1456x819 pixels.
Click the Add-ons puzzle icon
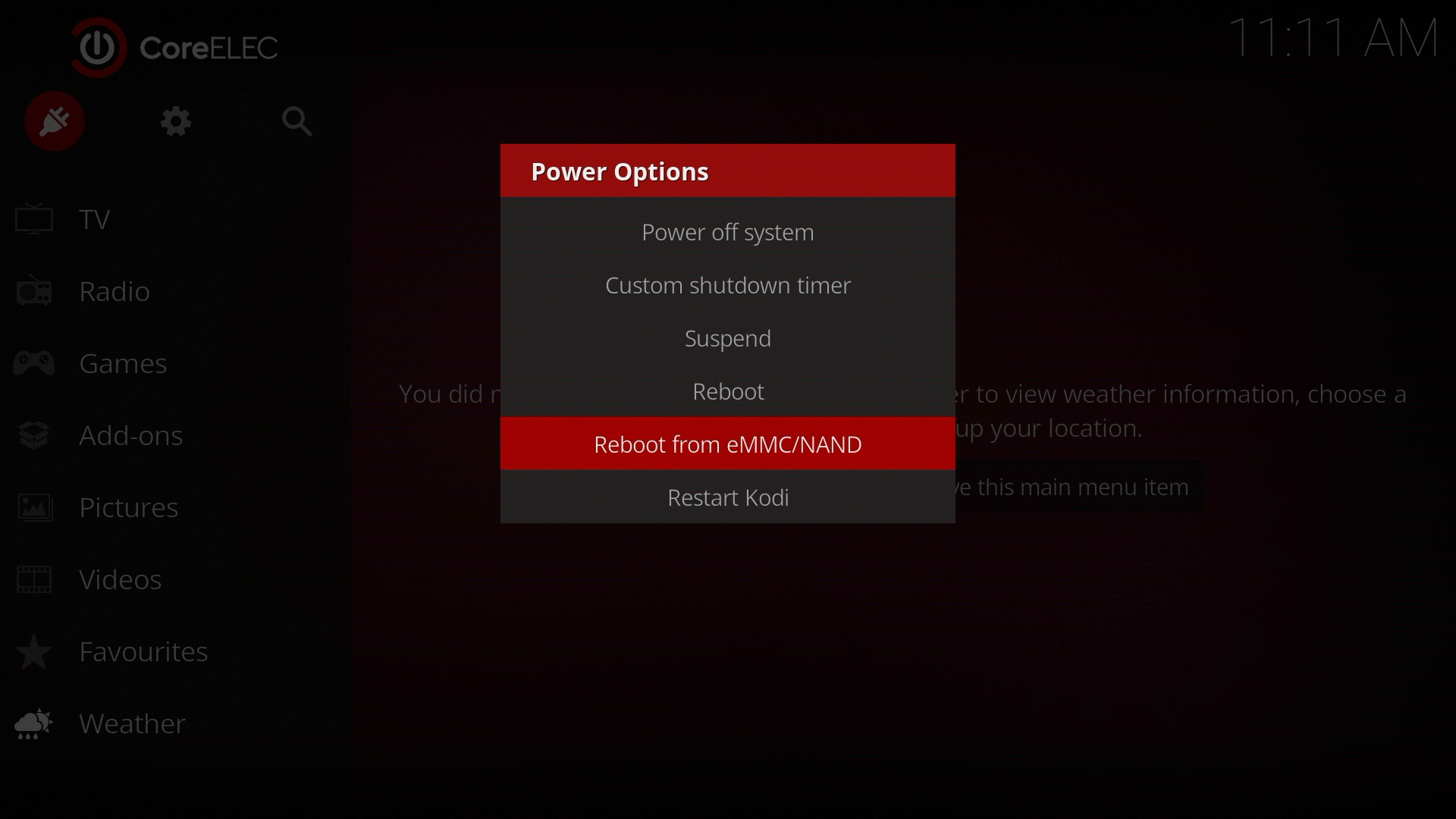(x=32, y=434)
